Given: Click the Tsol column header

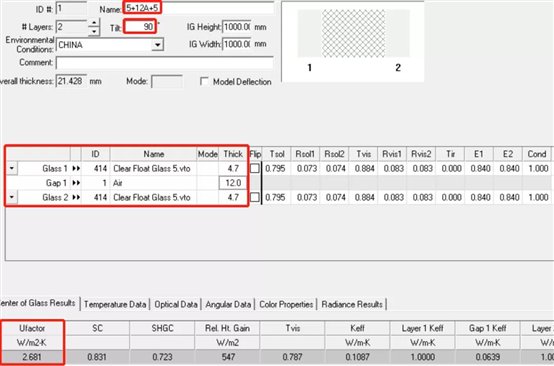Looking at the screenshot, I should tap(277, 154).
